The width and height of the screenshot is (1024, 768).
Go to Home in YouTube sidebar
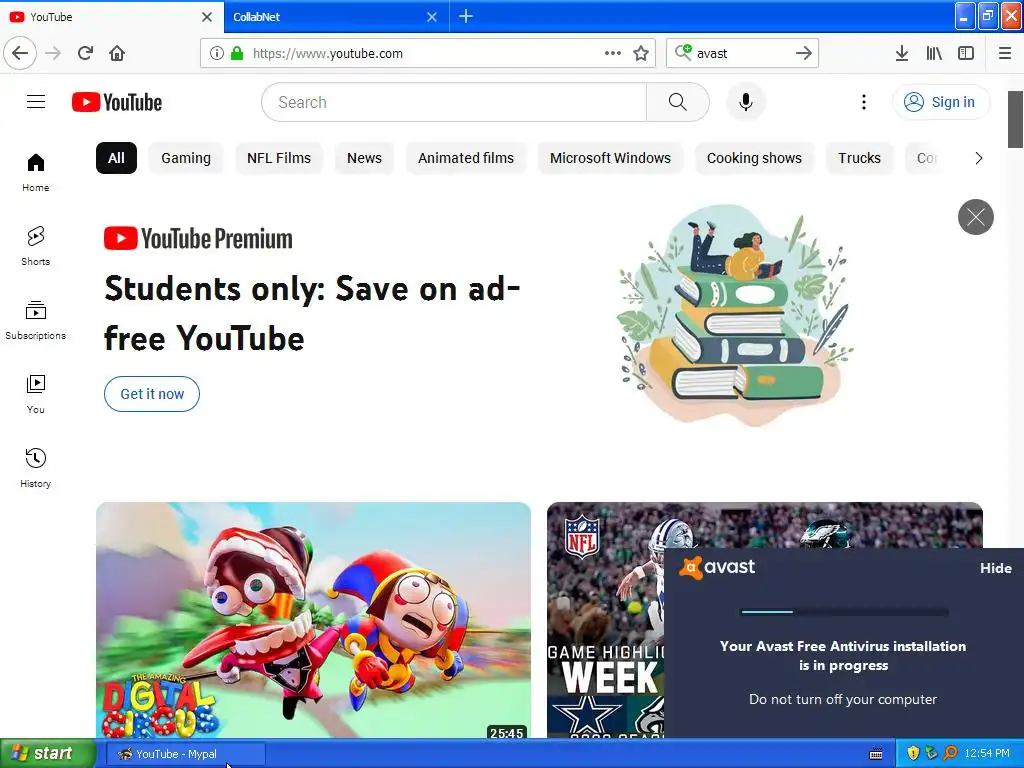(35, 172)
